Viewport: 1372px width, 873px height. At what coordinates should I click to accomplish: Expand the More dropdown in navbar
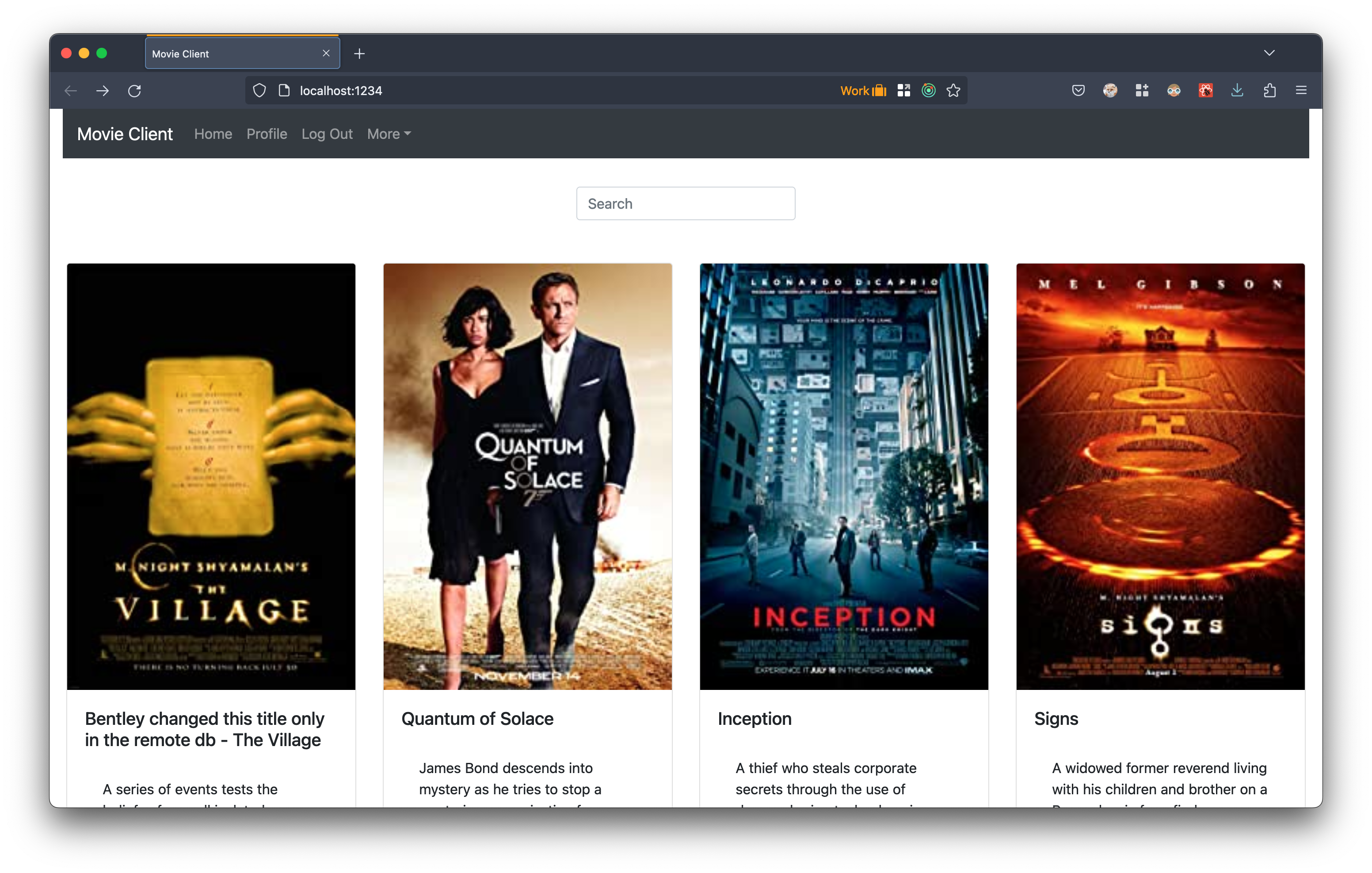(389, 134)
